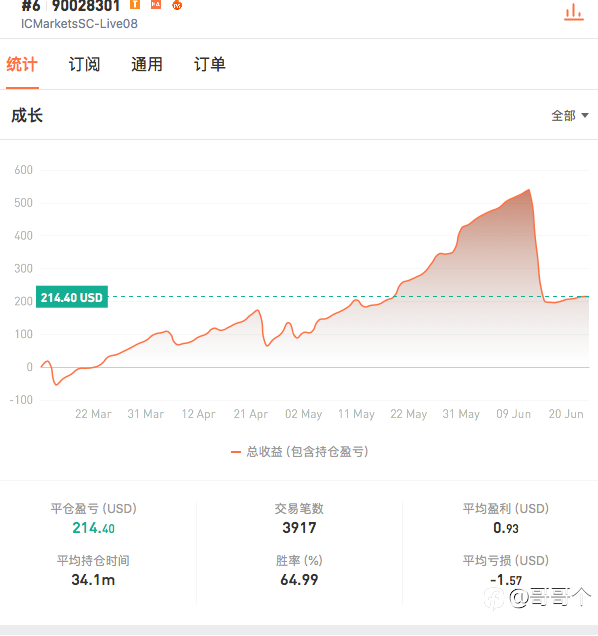Click the 22 Mar axis date label
Image resolution: width=598 pixels, height=636 pixels.
coord(93,414)
